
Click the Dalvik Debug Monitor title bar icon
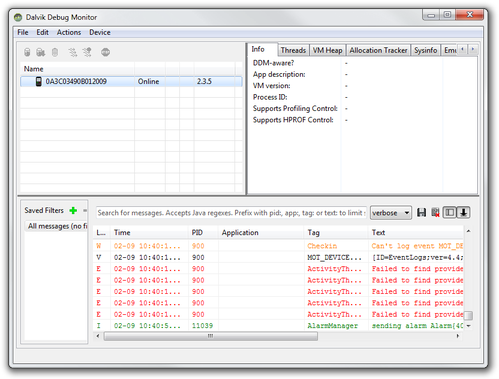point(18,17)
